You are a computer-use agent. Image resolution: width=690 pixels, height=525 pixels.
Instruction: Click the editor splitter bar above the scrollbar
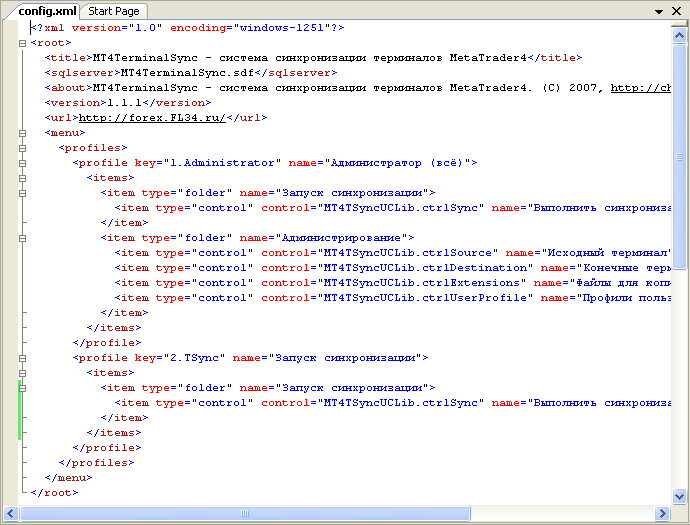[679, 24]
